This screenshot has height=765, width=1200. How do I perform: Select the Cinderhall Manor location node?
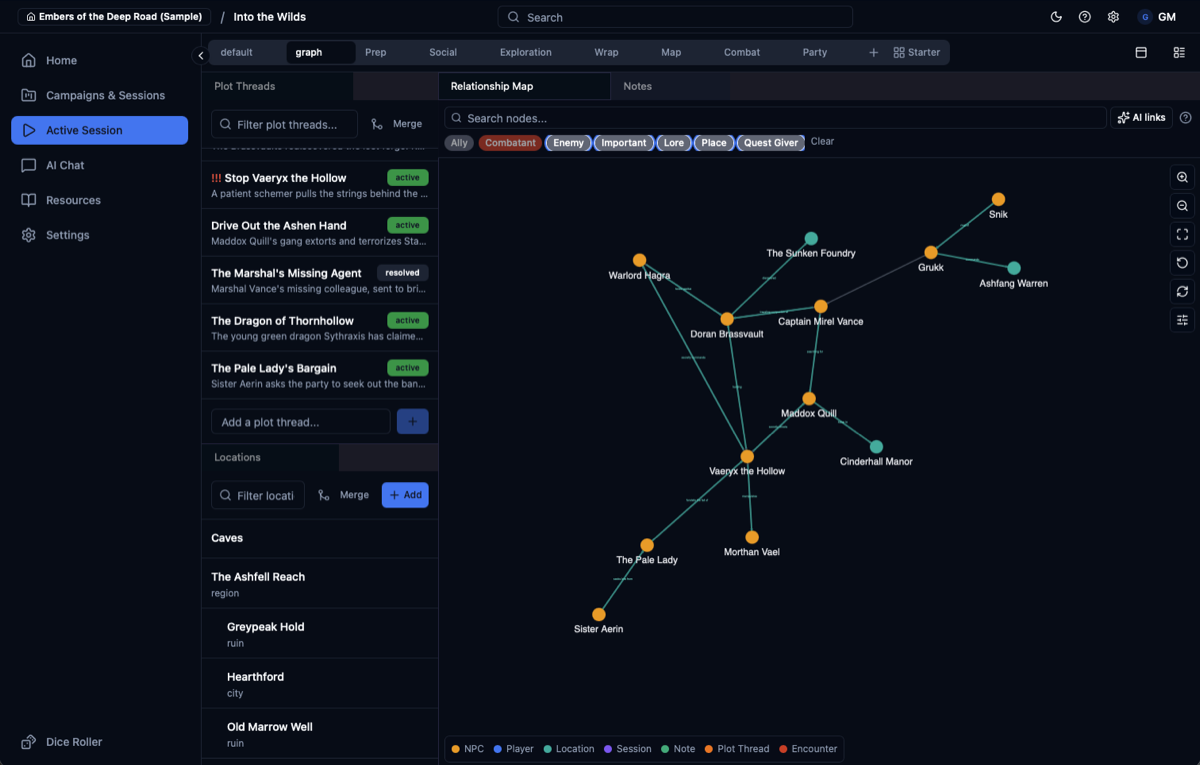(876, 447)
